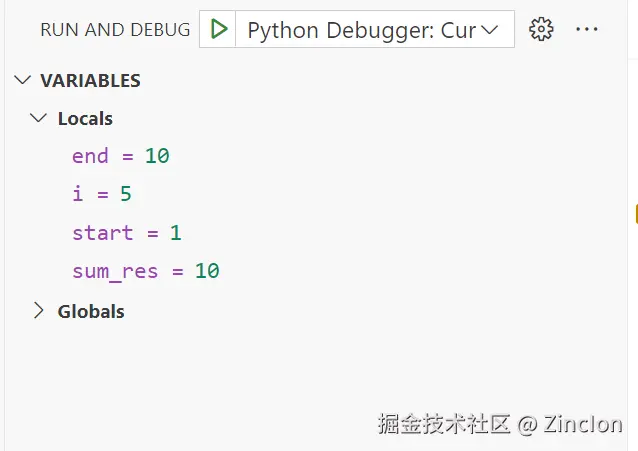
Task: Click the RUN AND DEBUG panel title
Action: [x=115, y=30]
